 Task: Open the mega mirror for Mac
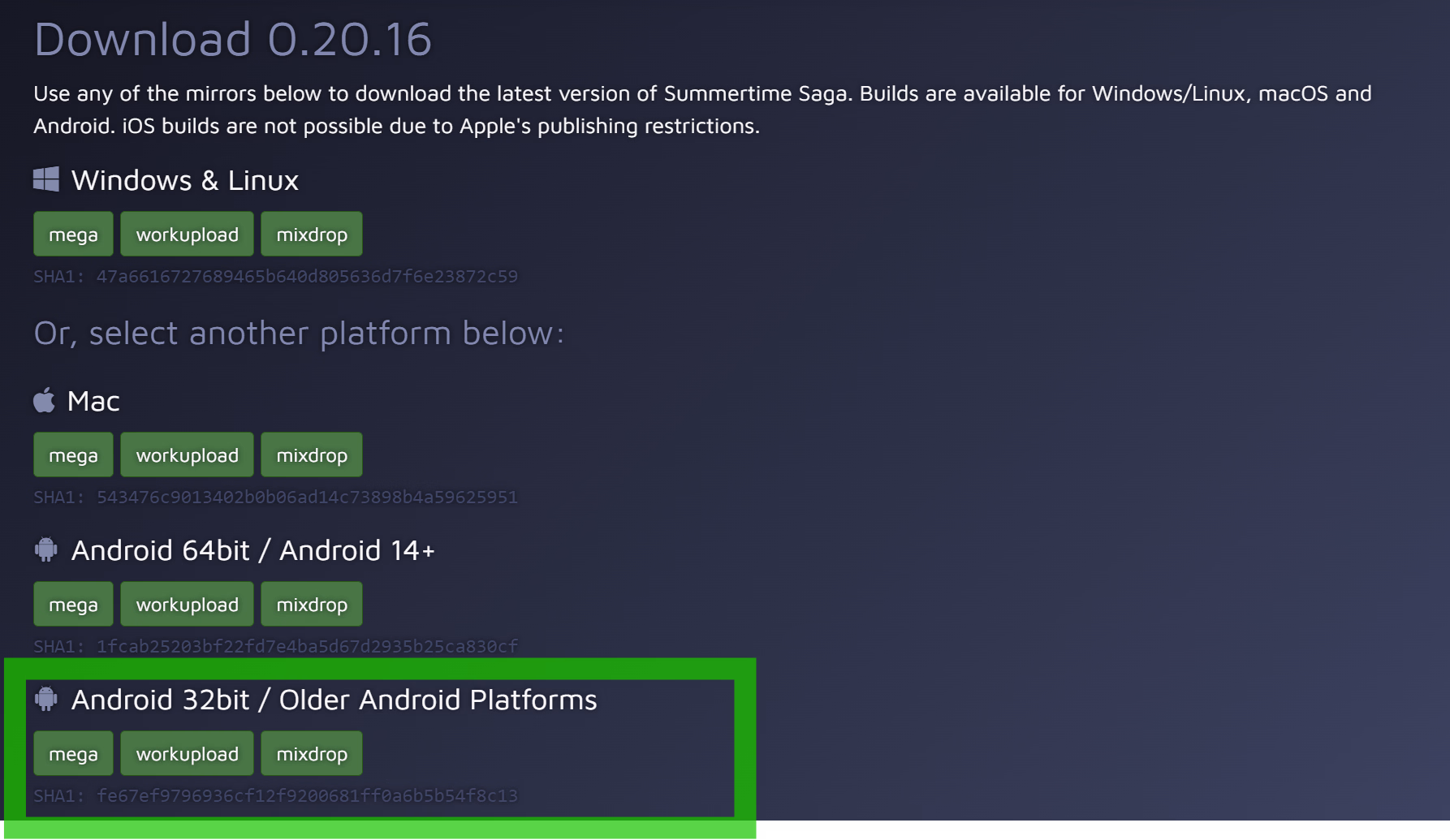click(x=73, y=454)
